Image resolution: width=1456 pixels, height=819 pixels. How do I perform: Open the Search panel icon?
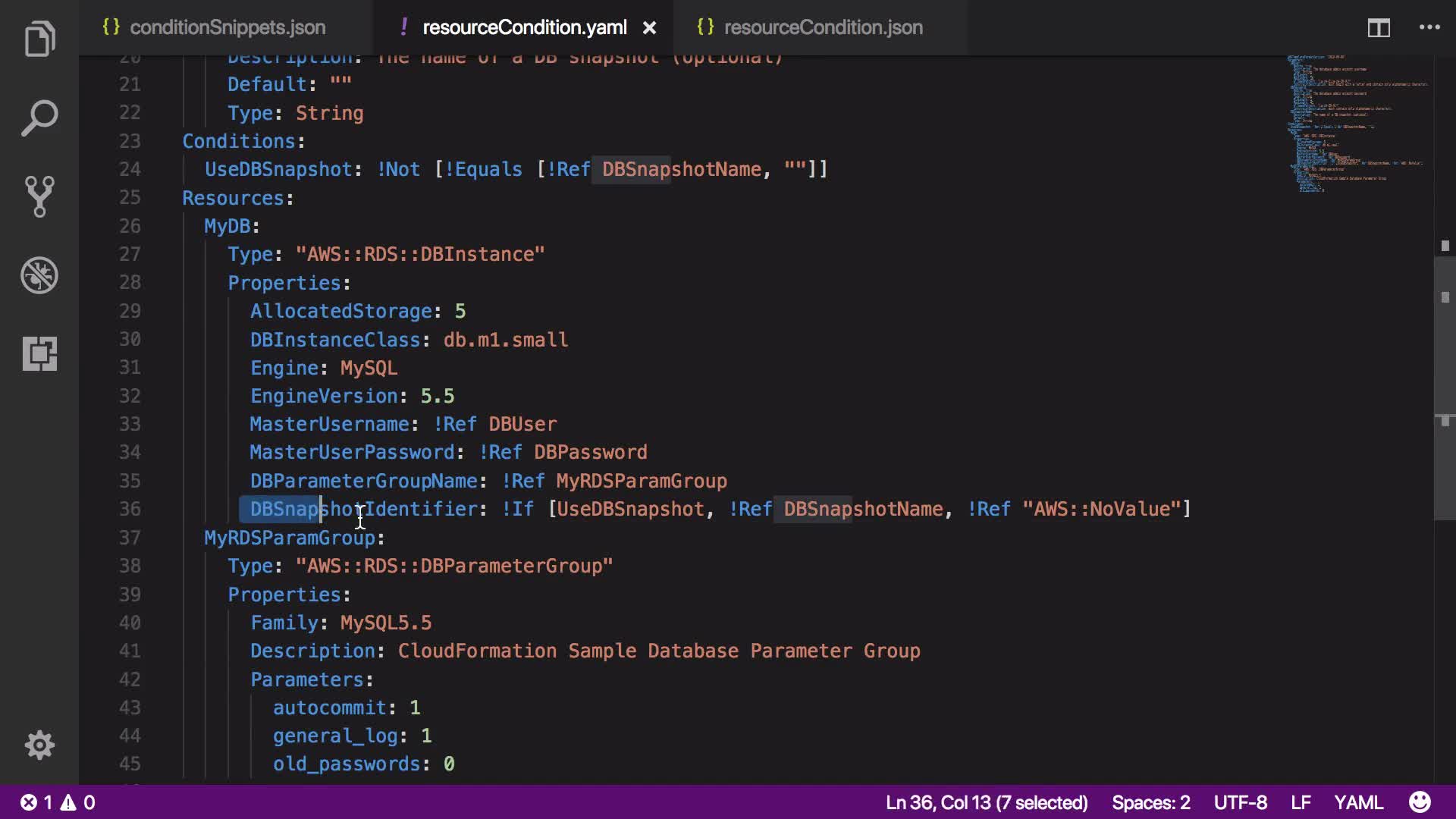39,118
